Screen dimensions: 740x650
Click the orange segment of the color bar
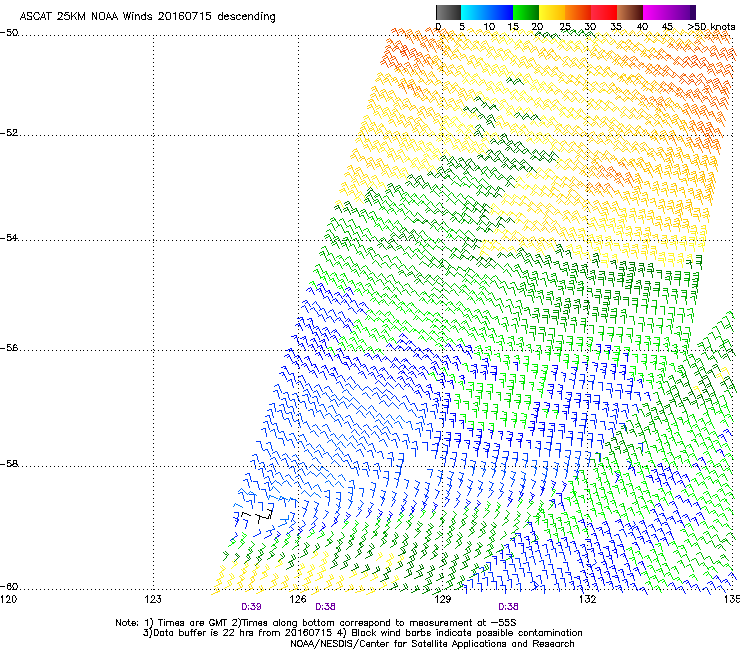pyautogui.click(x=578, y=12)
